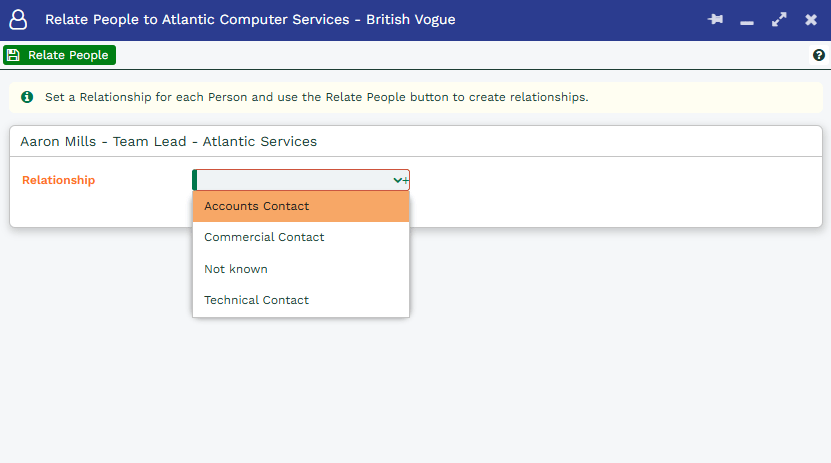Screen dimensions: 831x463
Task: Click the person icon in title bar
Action: (x=18, y=20)
